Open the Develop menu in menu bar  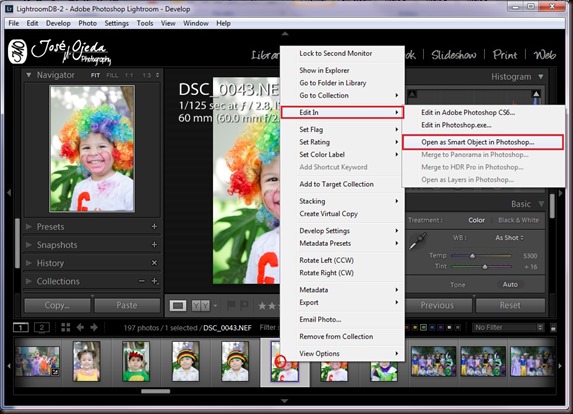pos(58,23)
